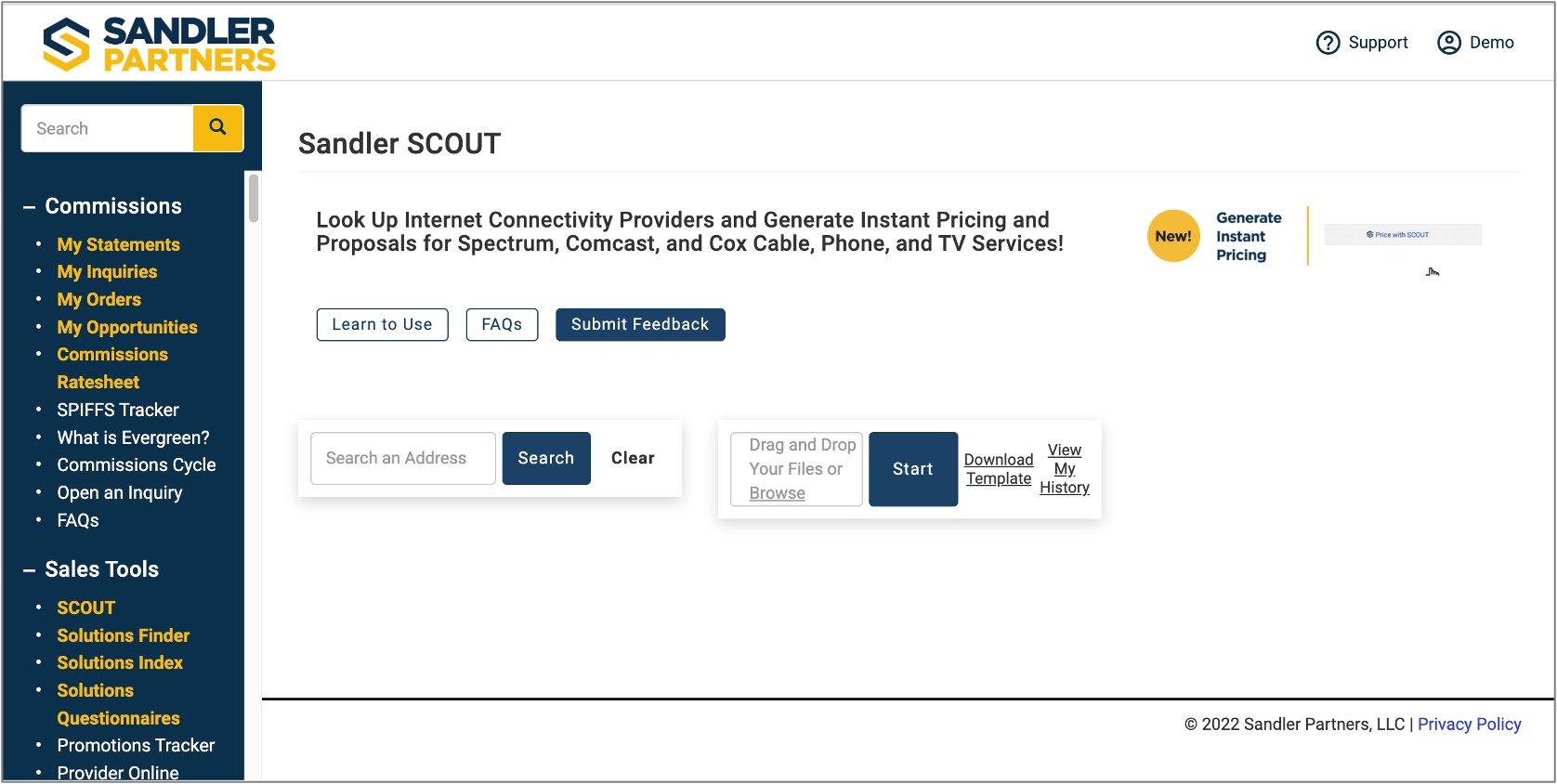Collapse the Commissions sidebar section
Viewport: 1557px width, 784px height.
tap(30, 207)
